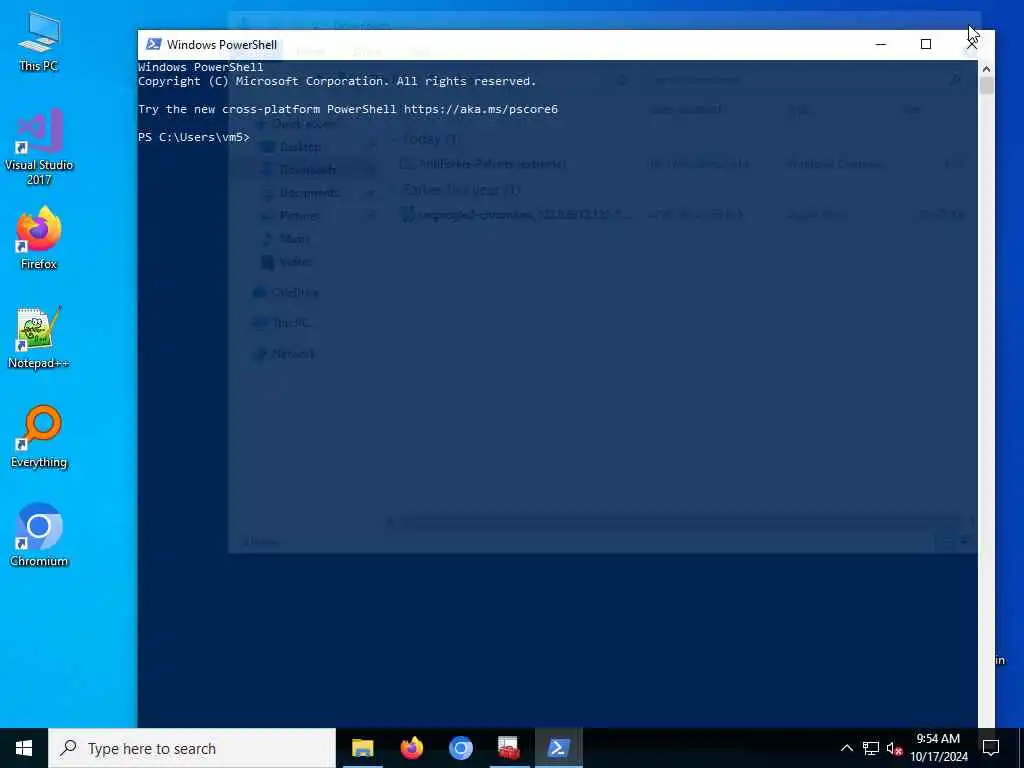Click the PowerShell vertical scrollbar thumb

point(986,86)
